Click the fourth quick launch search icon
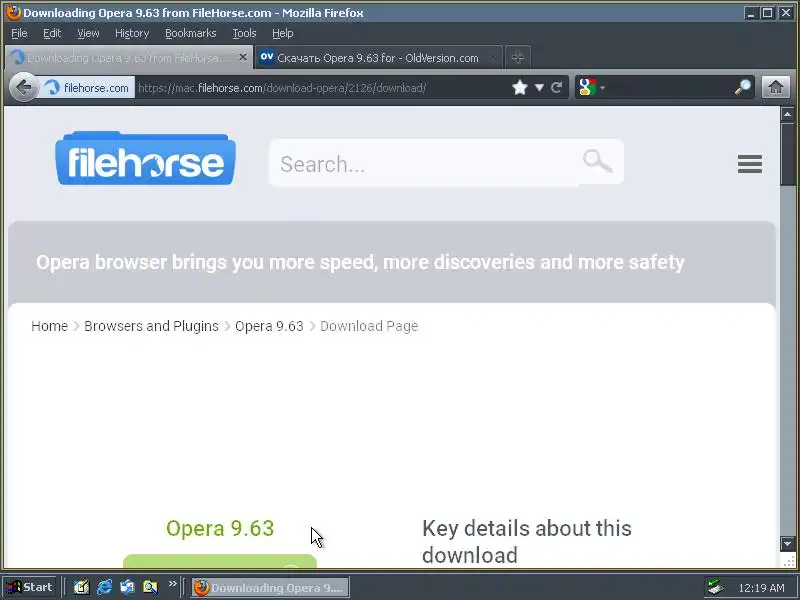 pyautogui.click(x=150, y=587)
